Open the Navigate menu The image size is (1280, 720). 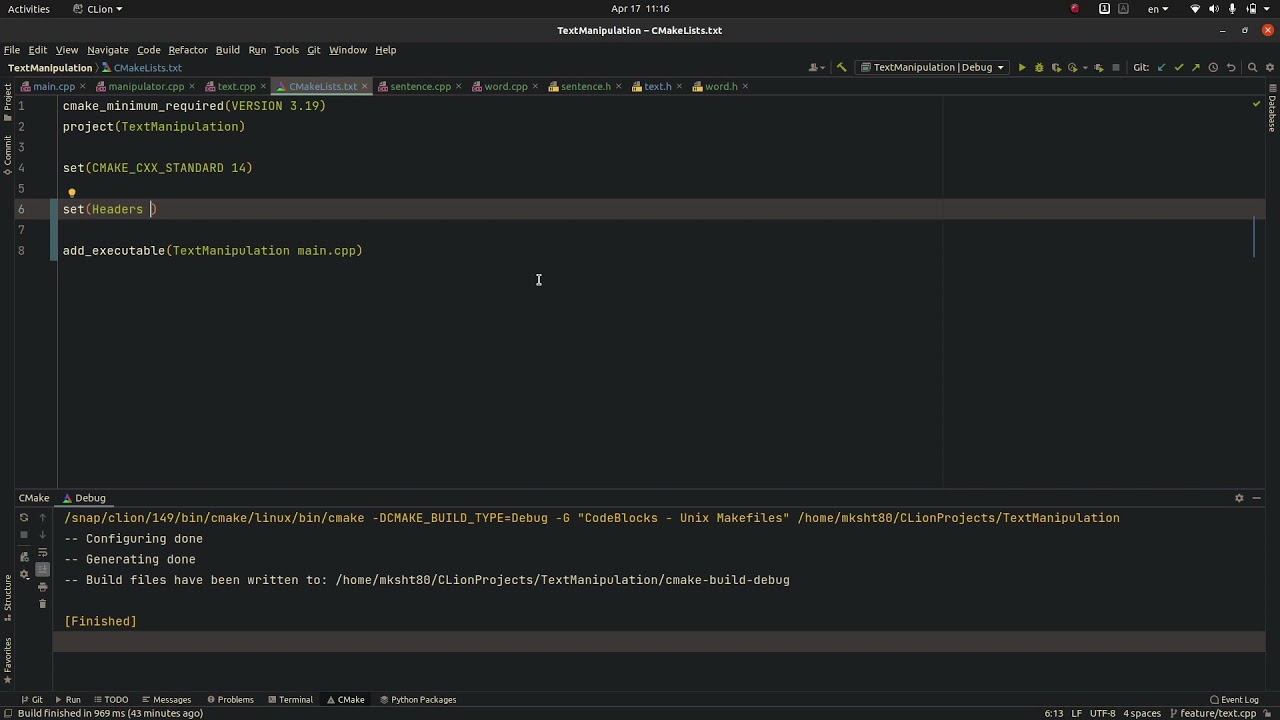[107, 50]
